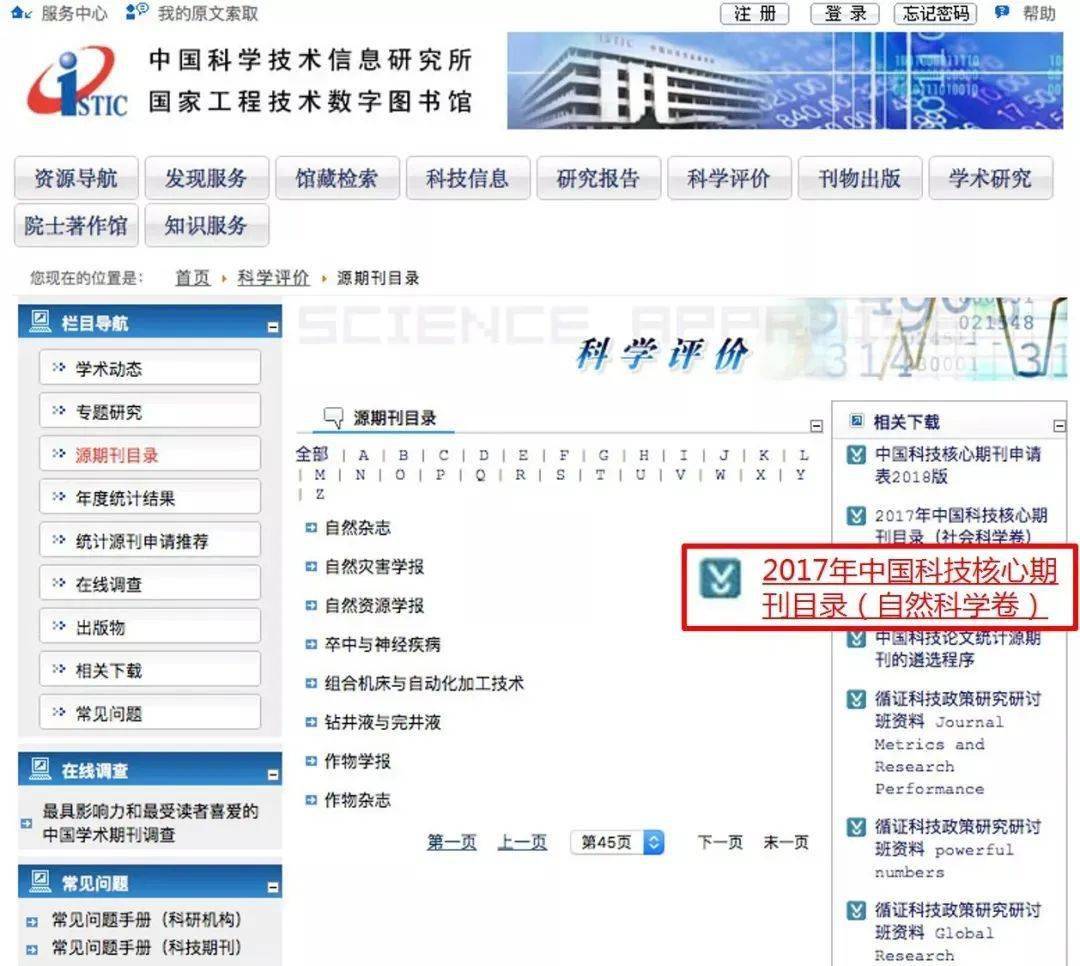Click the speech-bubble icon beside 源期刊目录
The image size is (1080, 966).
tap(331, 420)
